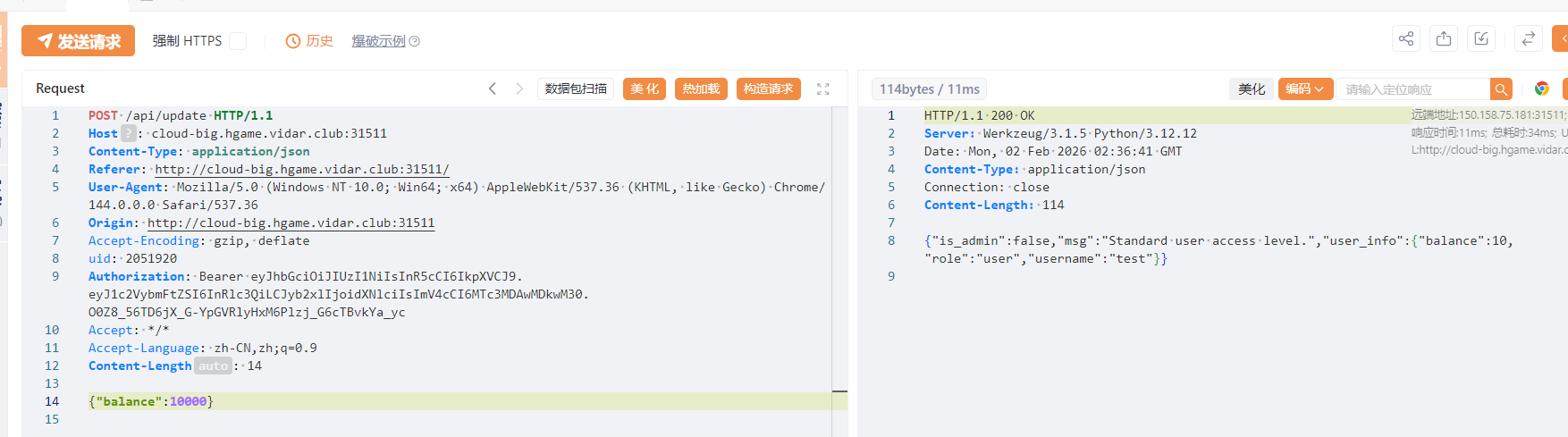The width and height of the screenshot is (1568, 437).
Task: Click the 请输入定位响应 search field
Action: (x=1412, y=89)
